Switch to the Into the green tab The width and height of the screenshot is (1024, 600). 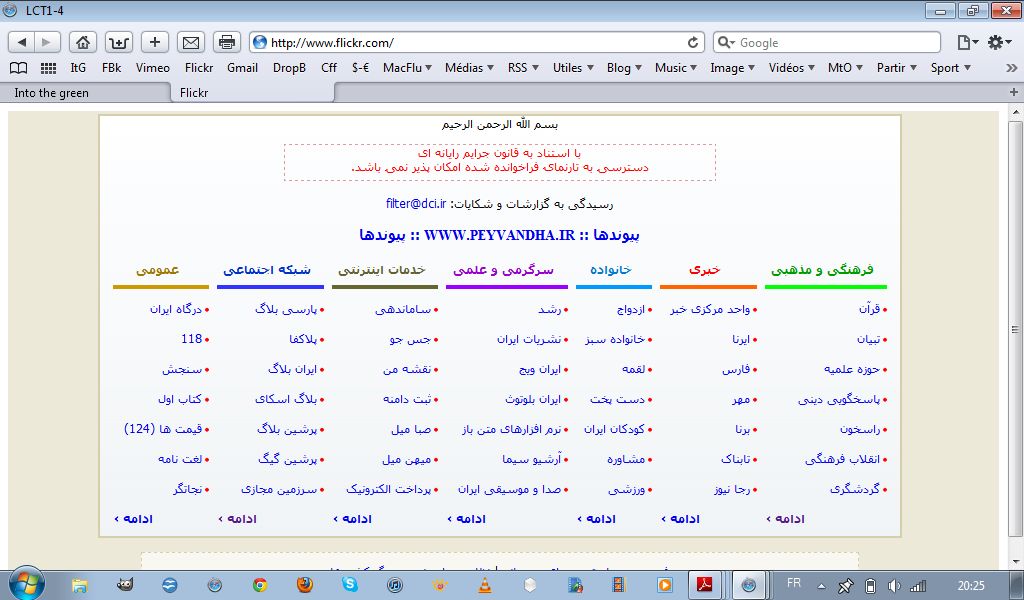[85, 93]
